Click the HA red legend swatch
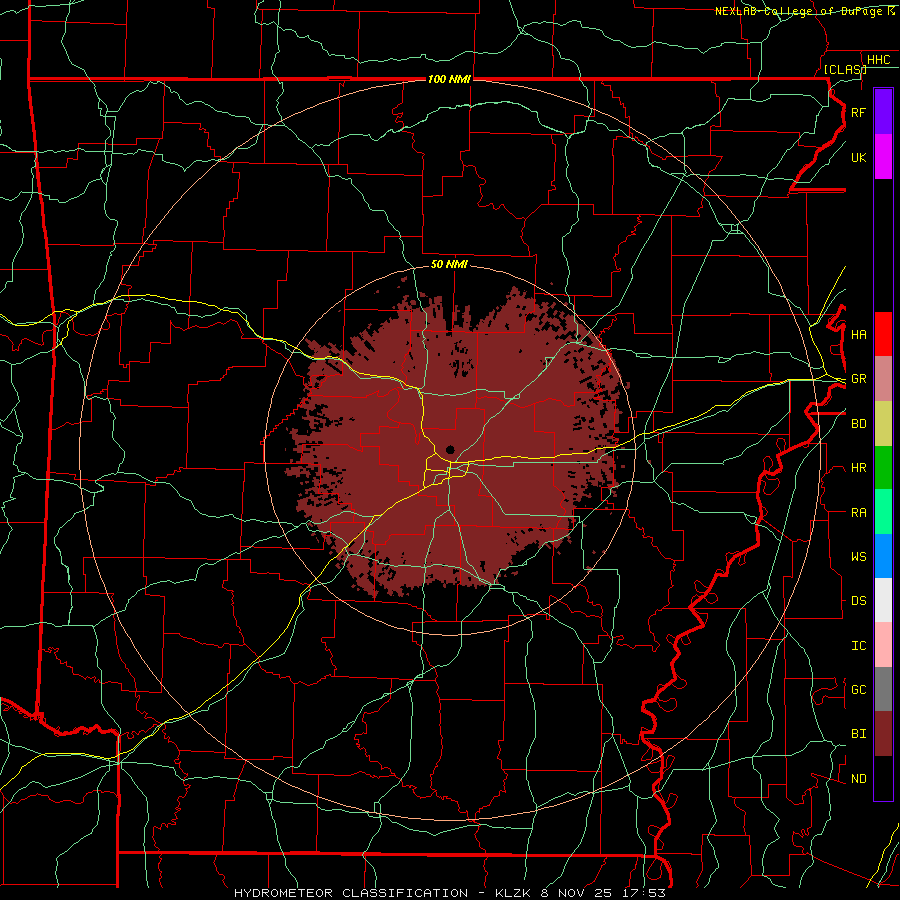 (883, 334)
